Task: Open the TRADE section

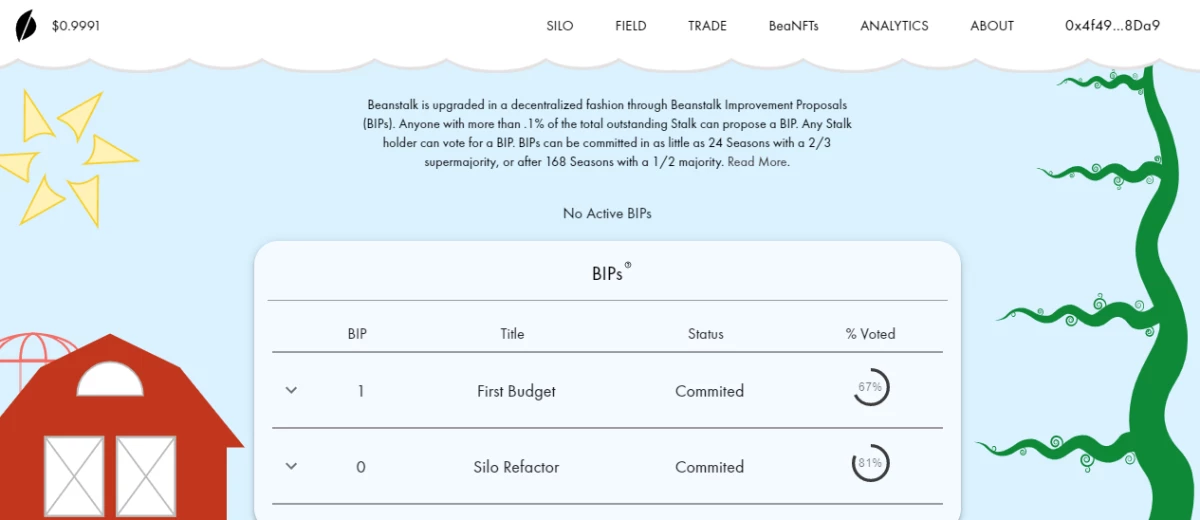Action: coord(707,26)
